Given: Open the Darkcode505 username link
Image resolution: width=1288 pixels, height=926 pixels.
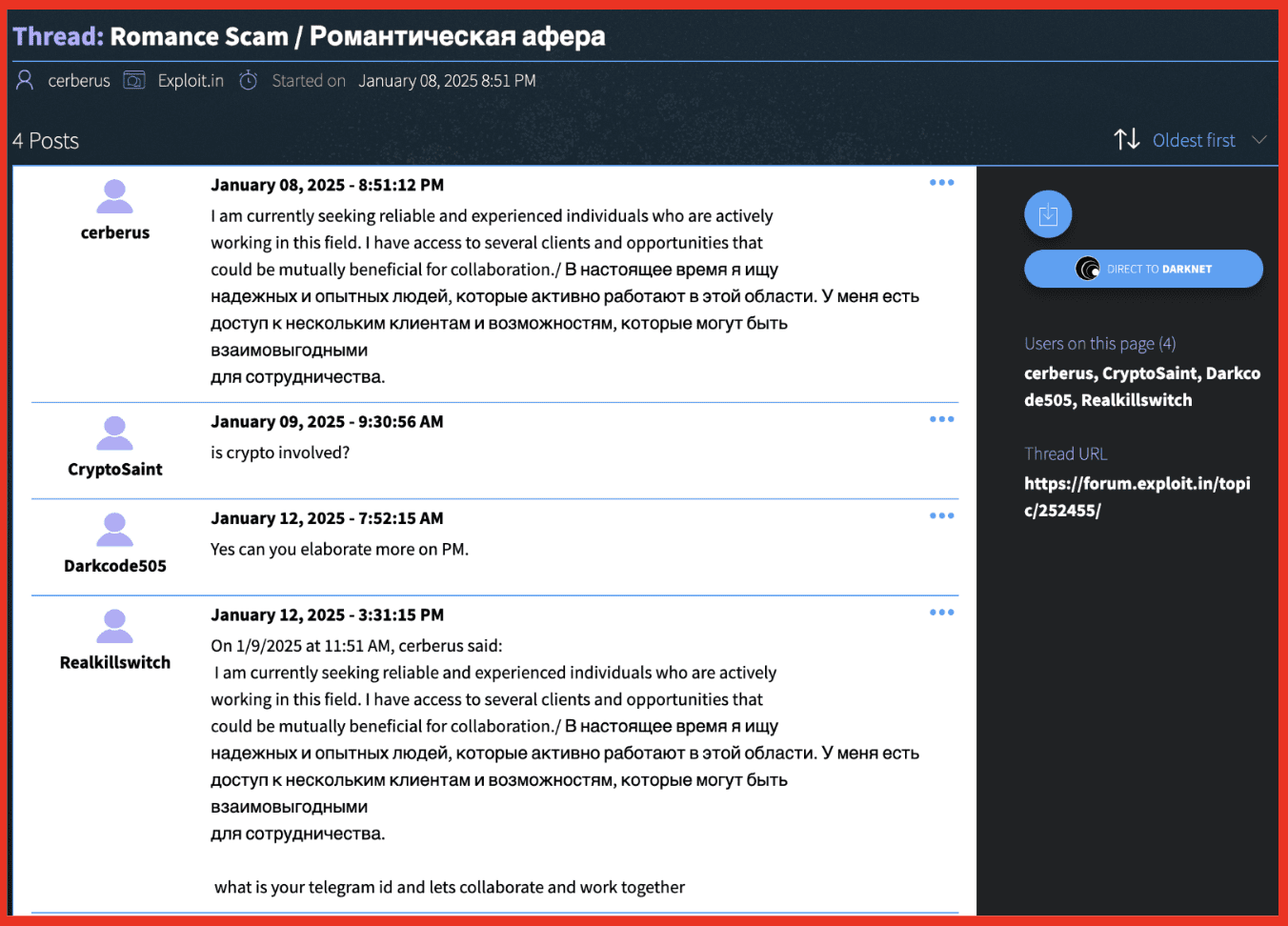Looking at the screenshot, I should click(115, 566).
